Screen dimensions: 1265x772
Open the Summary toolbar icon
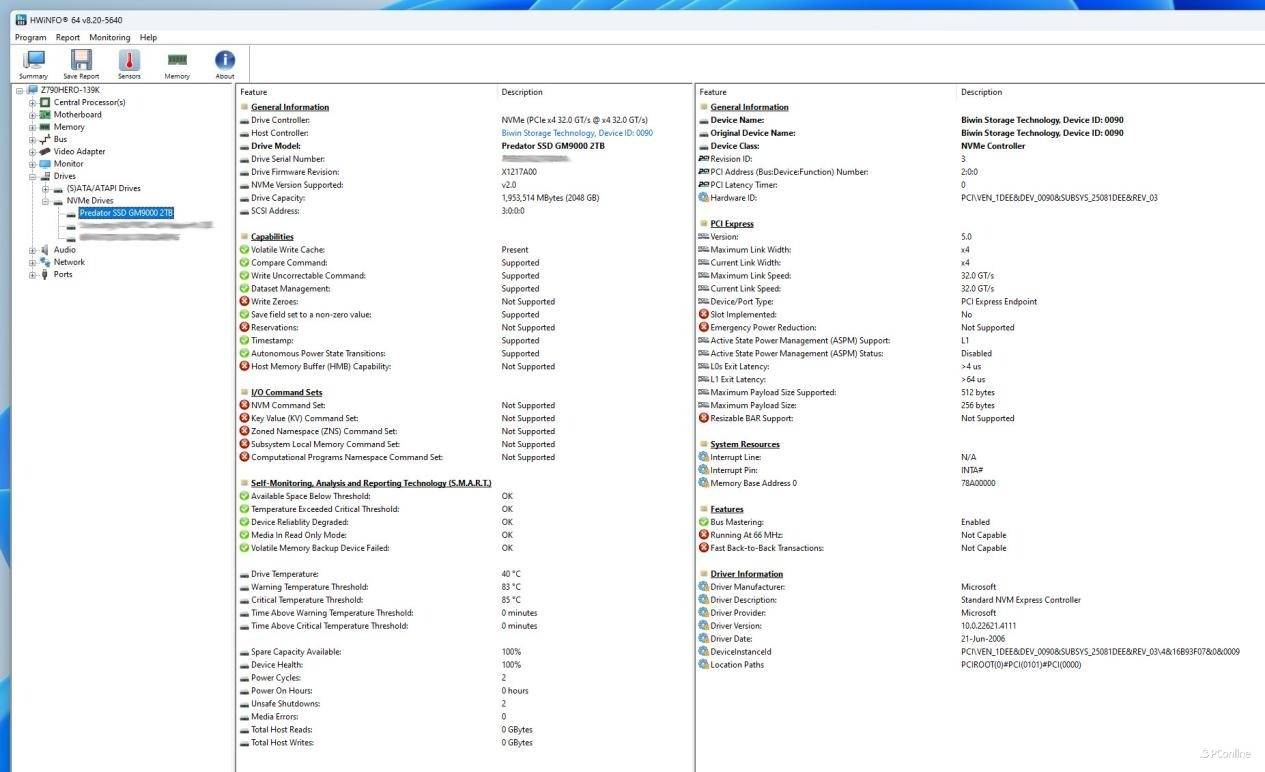coord(33,62)
